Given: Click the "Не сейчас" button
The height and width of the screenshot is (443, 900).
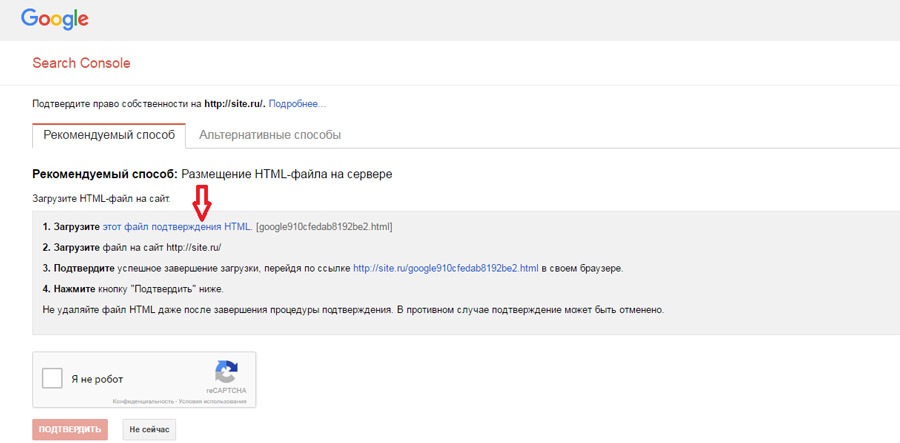Looking at the screenshot, I should click(149, 430).
